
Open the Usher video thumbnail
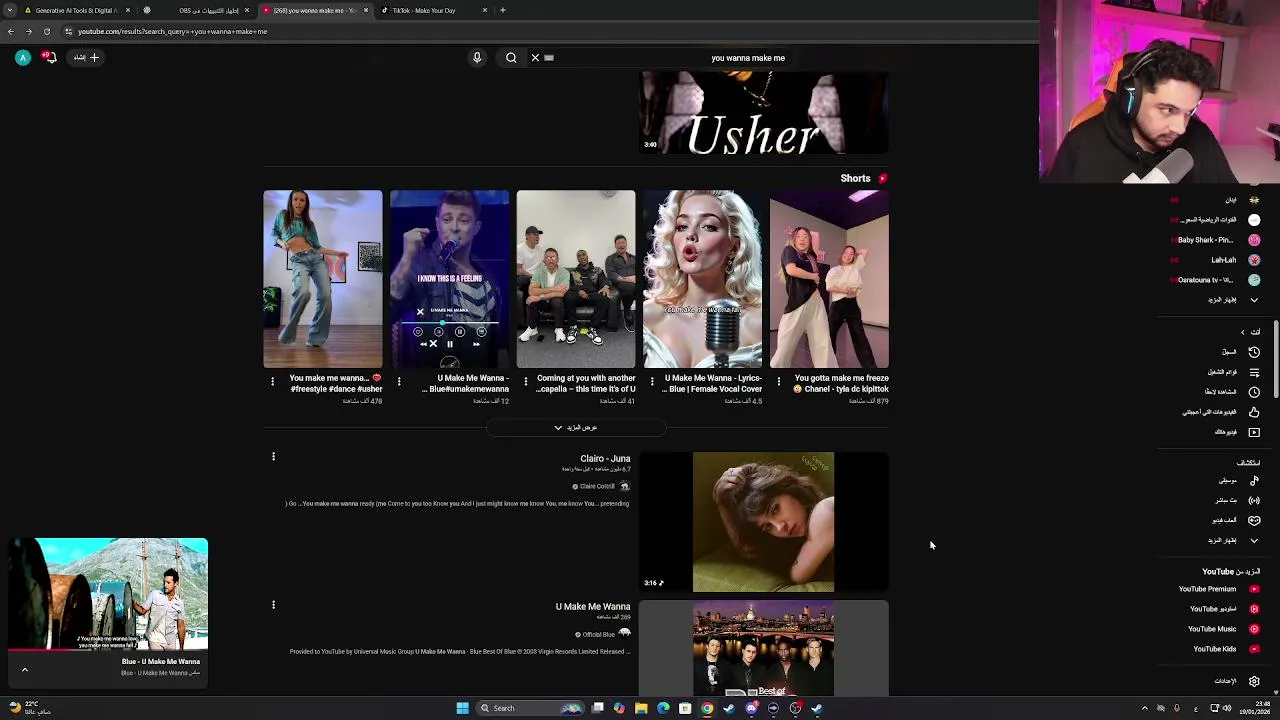coord(763,113)
